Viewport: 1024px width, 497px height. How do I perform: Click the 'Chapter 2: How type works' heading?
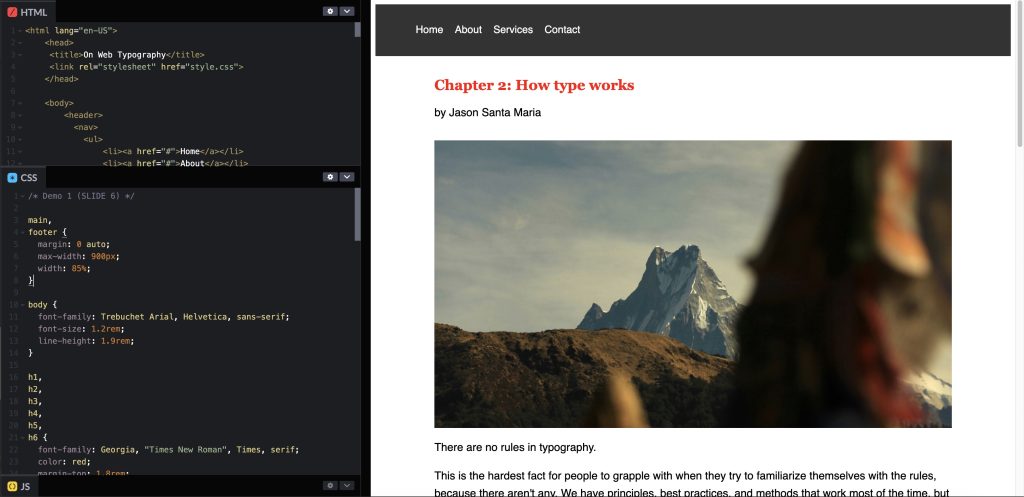pos(534,85)
